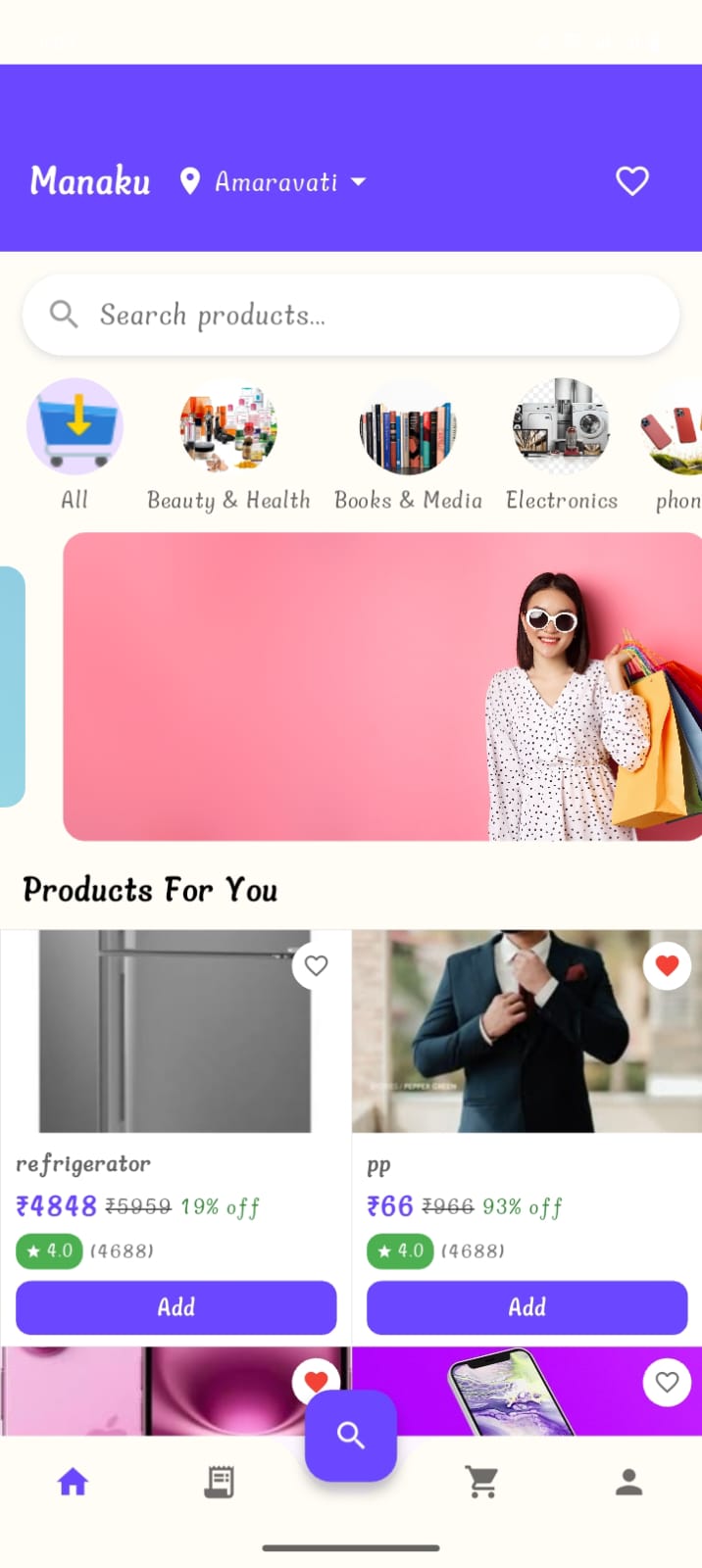The image size is (702, 1568).
Task: Favorite the refrigerator with its heart
Action: pyautogui.click(x=316, y=965)
